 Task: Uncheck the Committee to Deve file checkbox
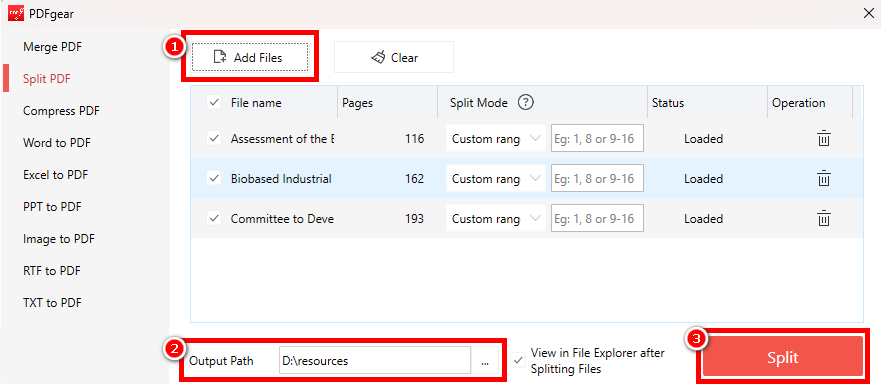[214, 218]
